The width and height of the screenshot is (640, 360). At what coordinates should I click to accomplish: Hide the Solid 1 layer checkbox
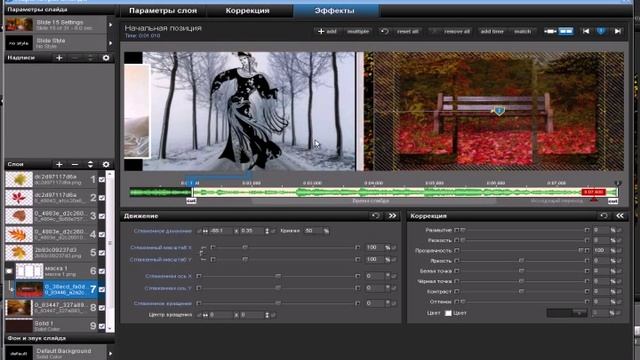[x=102, y=326]
